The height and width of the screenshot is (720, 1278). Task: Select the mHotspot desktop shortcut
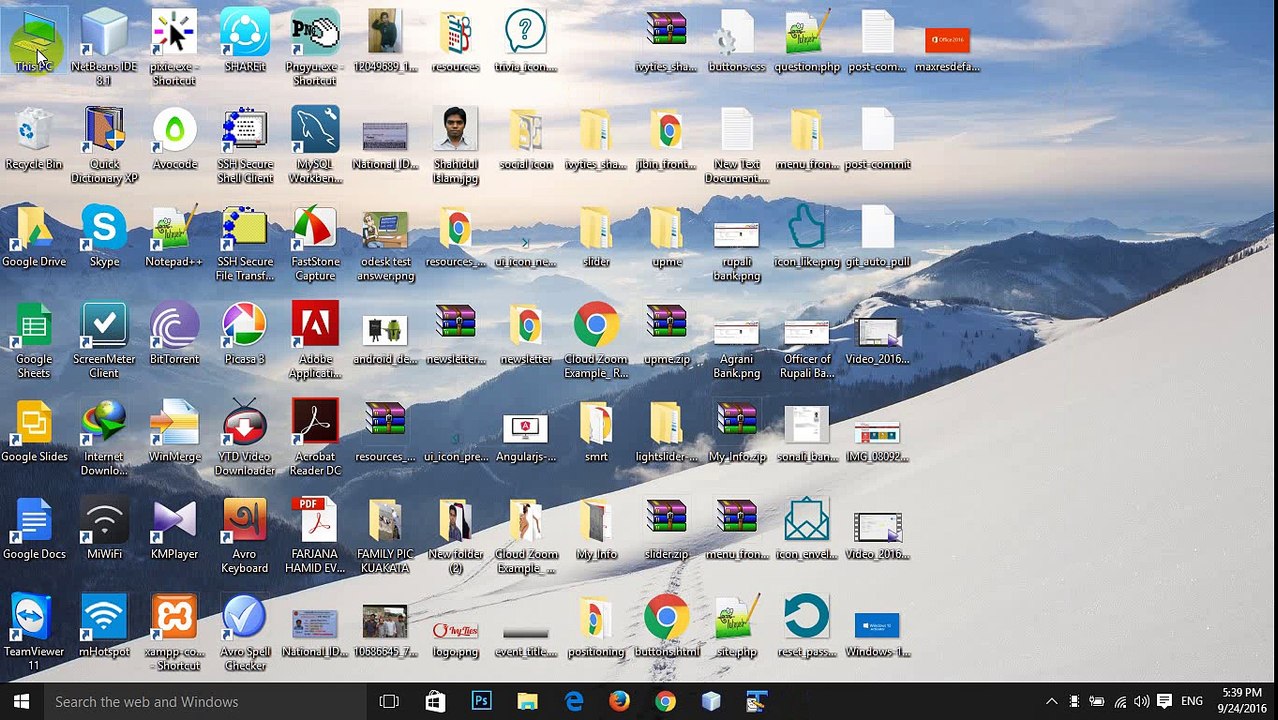pos(104,626)
